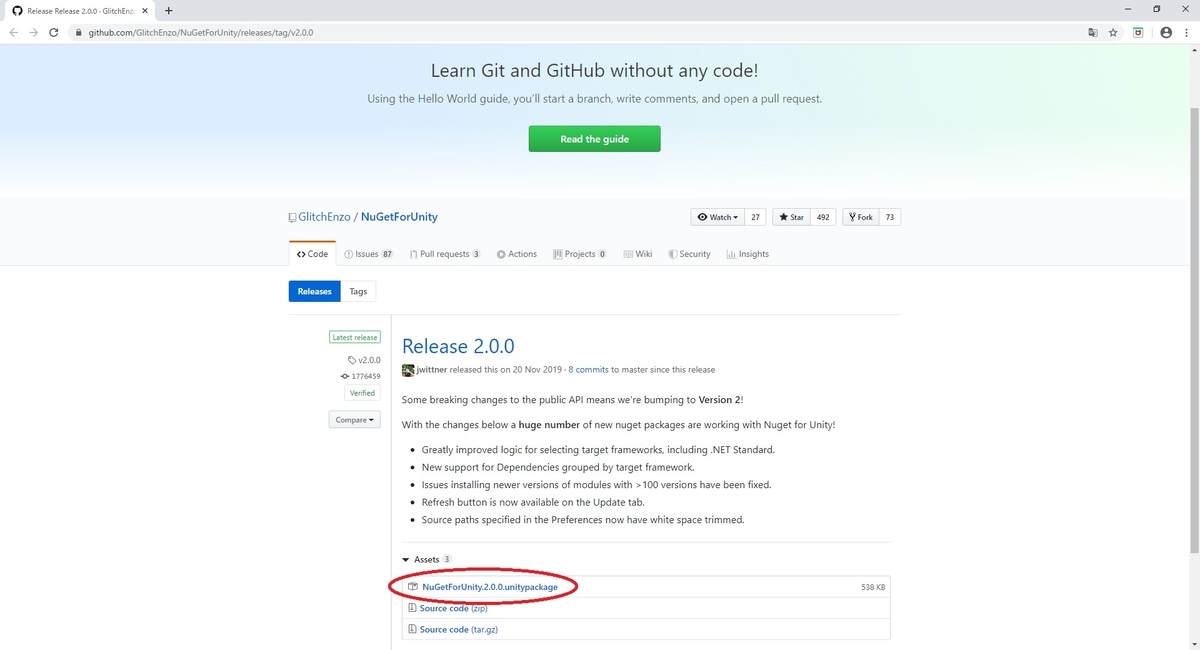Open the GlitchEnzo owner link
1200x650 pixels.
pos(323,217)
